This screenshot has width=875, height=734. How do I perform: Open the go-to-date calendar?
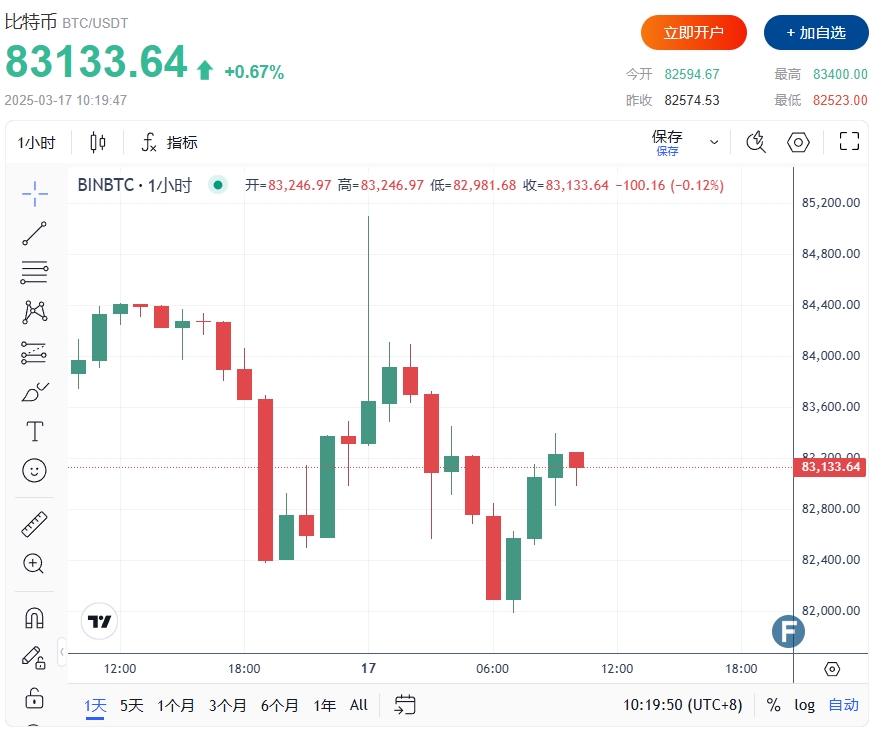tap(405, 705)
